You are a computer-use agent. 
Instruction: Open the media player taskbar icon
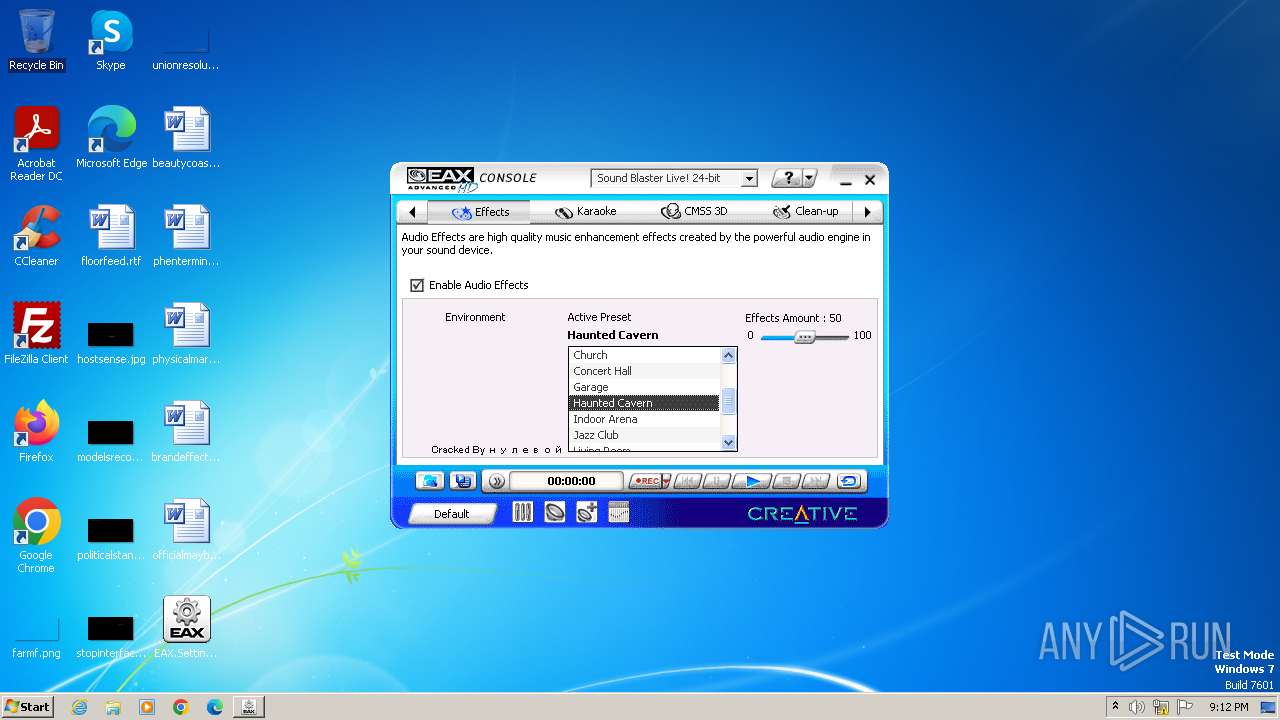point(147,707)
